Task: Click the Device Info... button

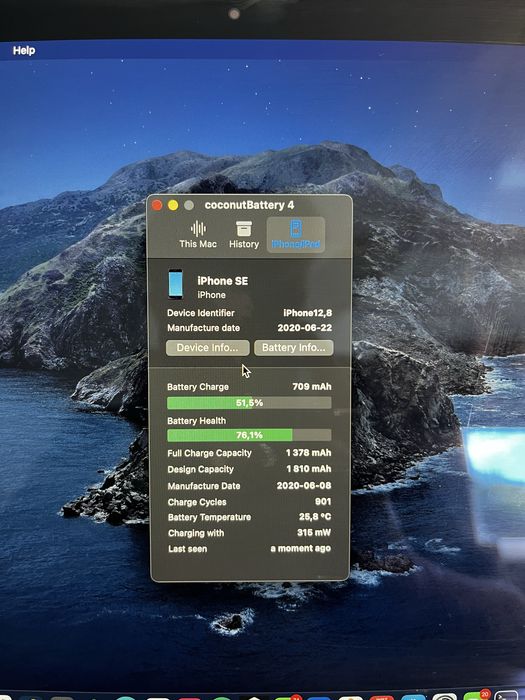Action: (x=208, y=348)
